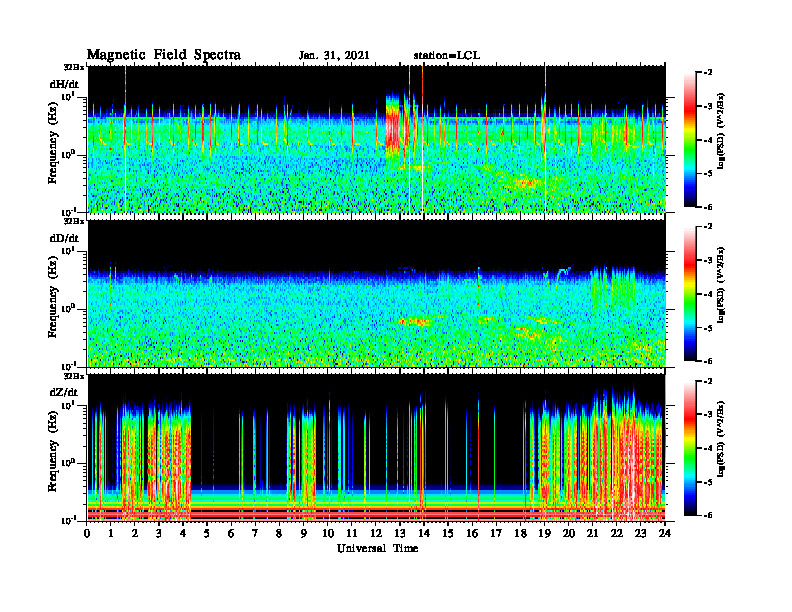Click the 10^1 frequency tick on the dZ/dt panel
The image size is (792, 612).
click(69, 405)
